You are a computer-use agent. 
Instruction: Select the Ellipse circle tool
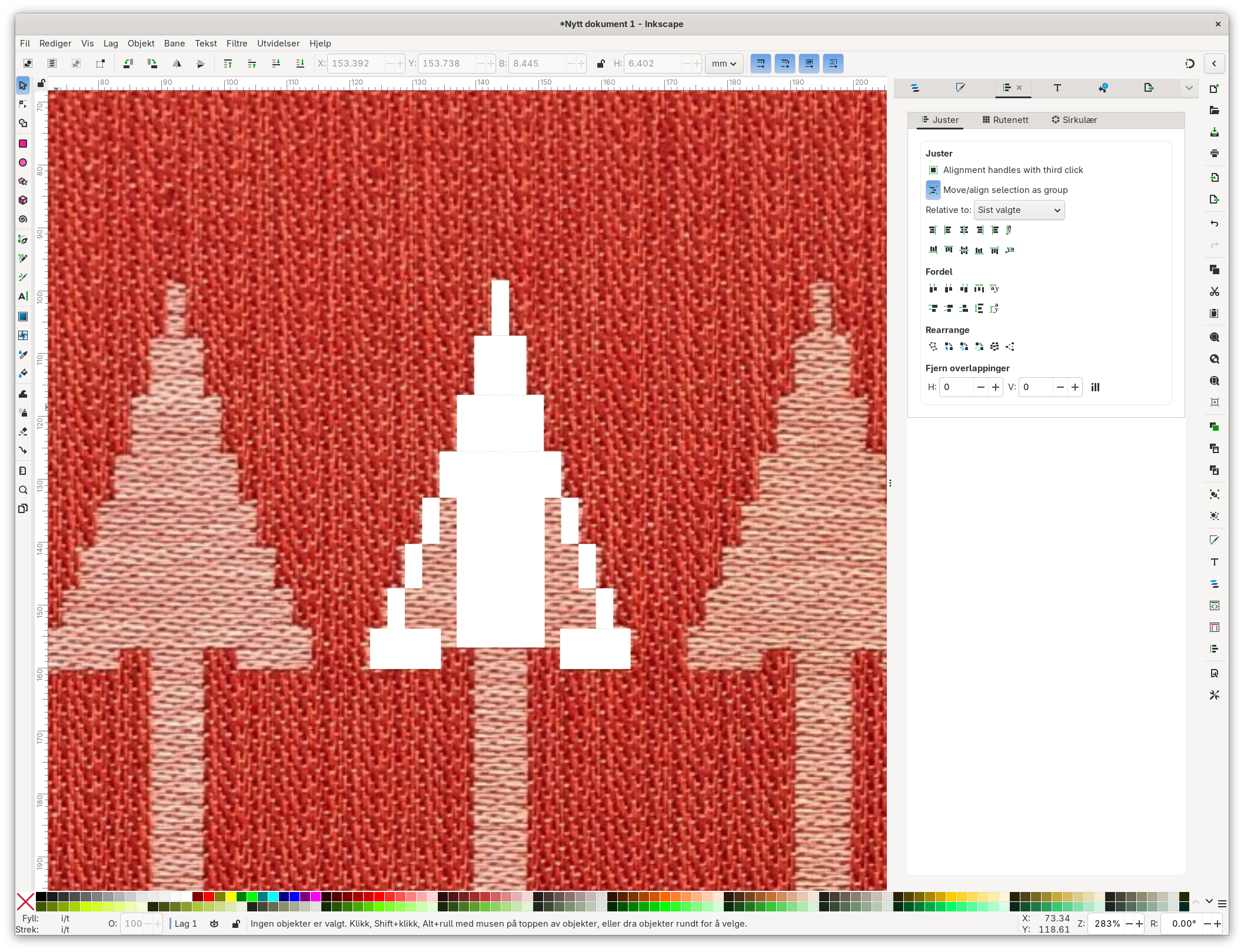tap(23, 162)
